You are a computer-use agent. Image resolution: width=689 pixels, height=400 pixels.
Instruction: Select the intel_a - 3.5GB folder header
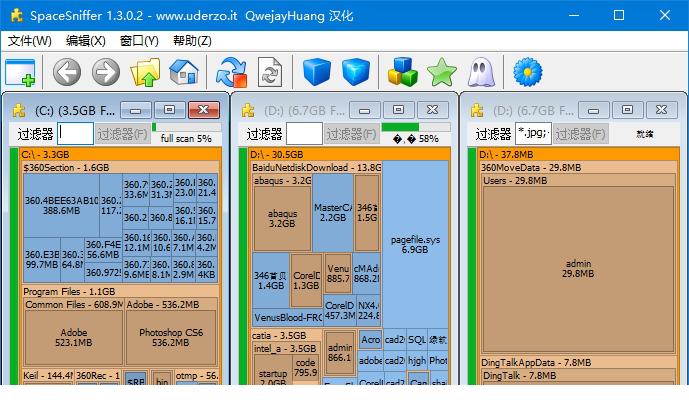pos(288,349)
